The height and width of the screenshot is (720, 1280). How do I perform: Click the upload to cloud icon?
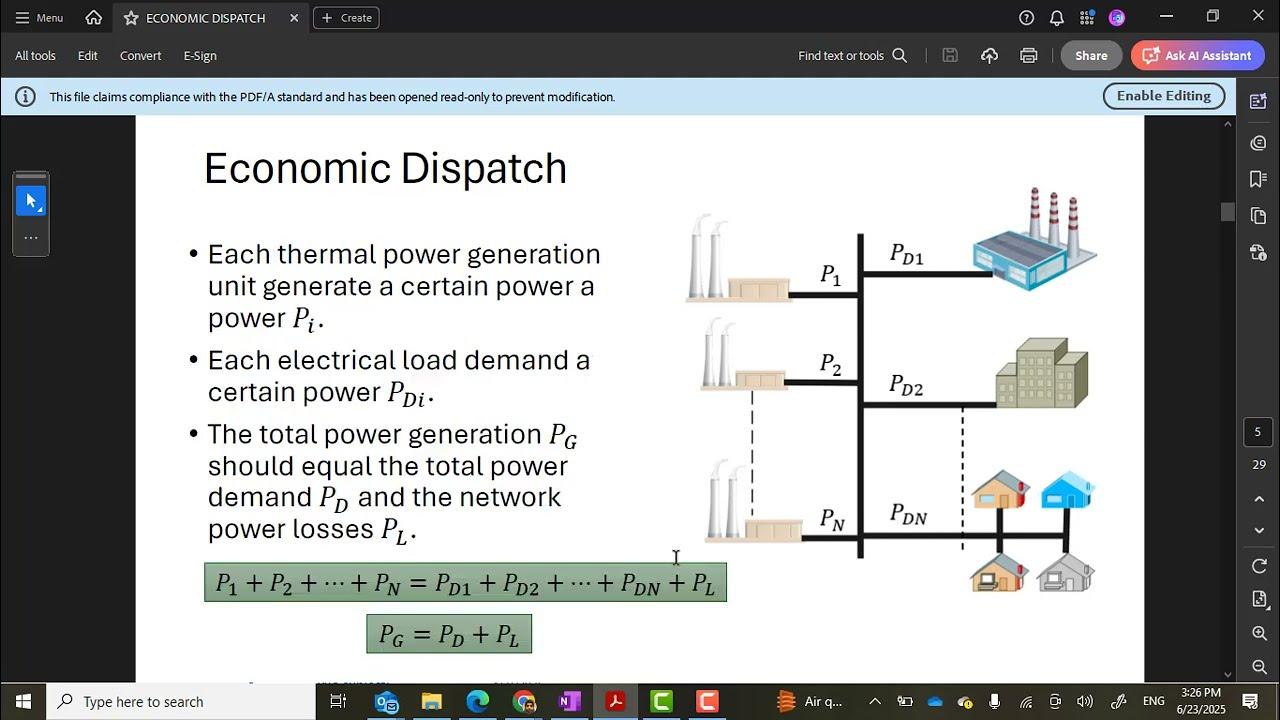tap(989, 56)
